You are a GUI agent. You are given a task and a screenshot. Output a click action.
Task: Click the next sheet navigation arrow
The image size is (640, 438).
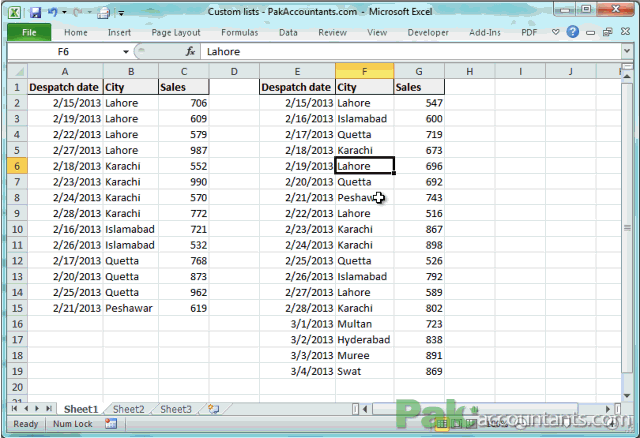[x=37, y=409]
